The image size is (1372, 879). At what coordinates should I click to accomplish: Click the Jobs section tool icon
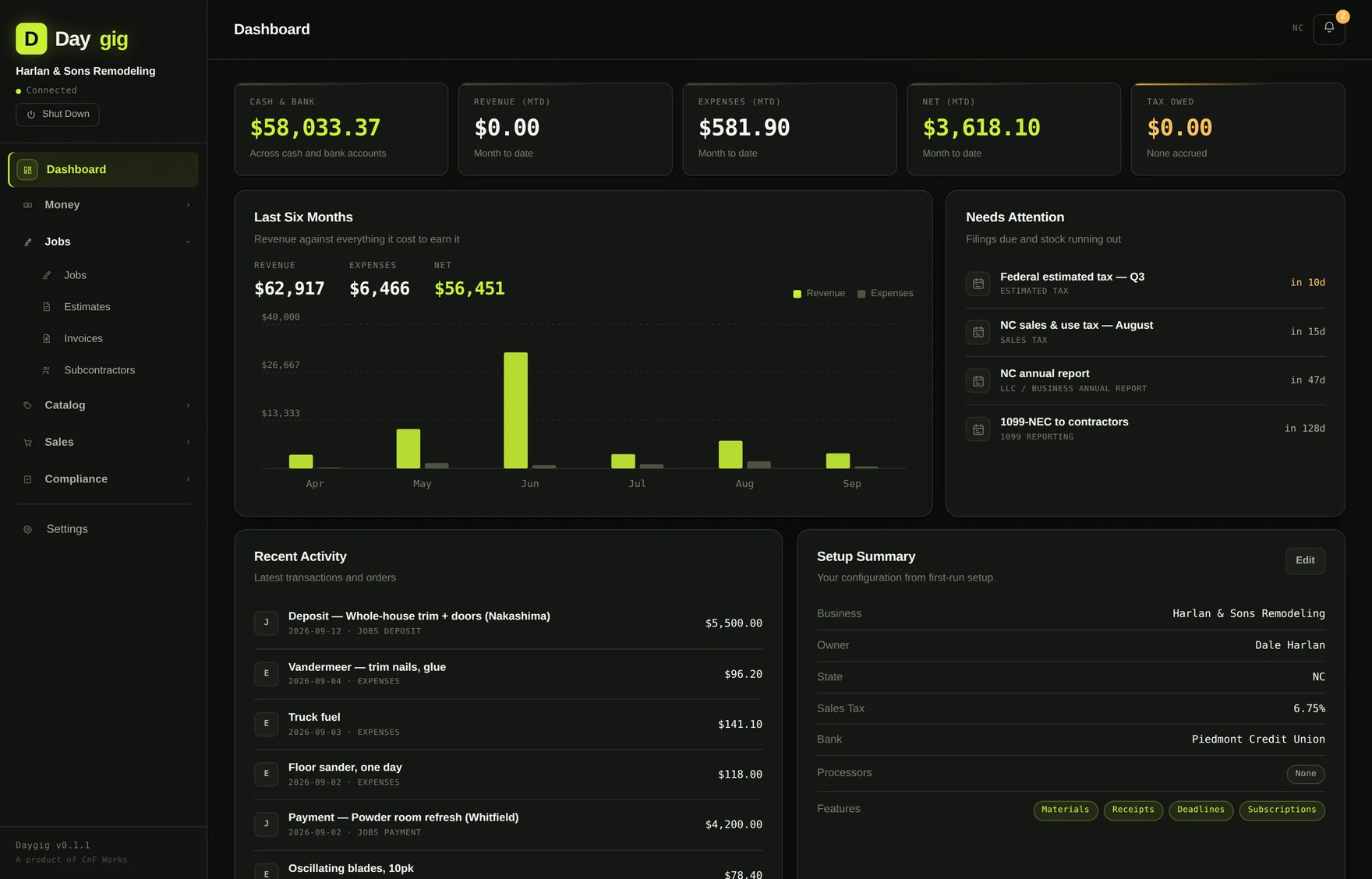(28, 242)
